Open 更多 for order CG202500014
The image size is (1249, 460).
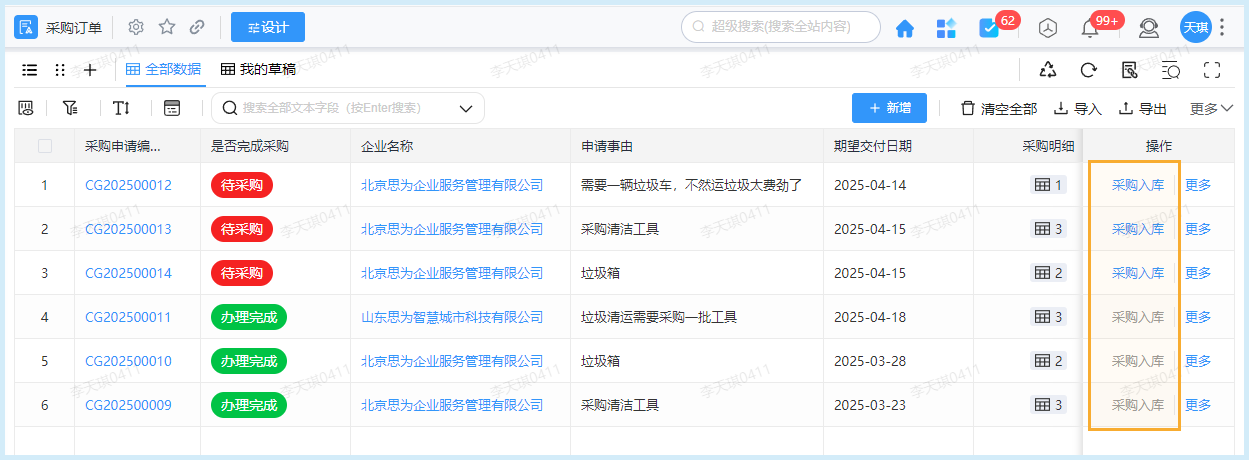pos(1198,273)
